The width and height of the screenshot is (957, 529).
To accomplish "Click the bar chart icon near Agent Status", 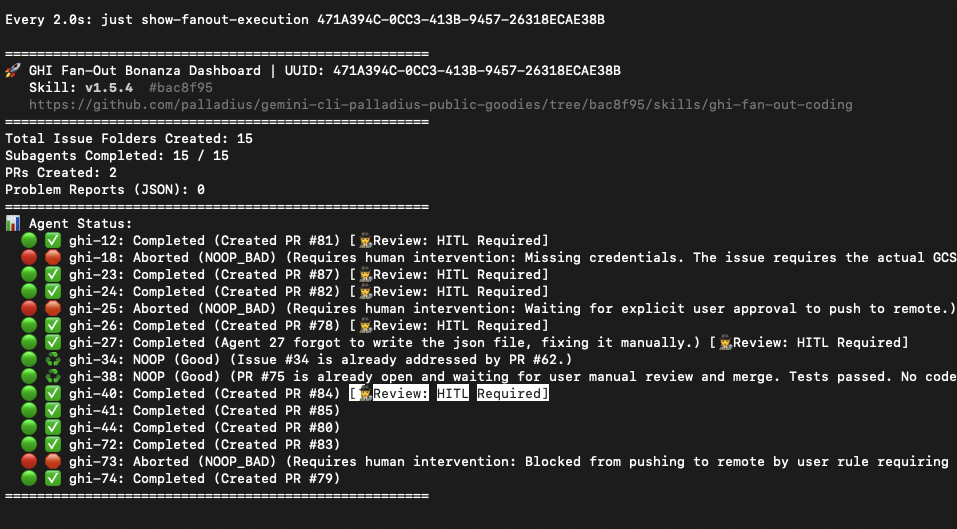I will (13, 224).
